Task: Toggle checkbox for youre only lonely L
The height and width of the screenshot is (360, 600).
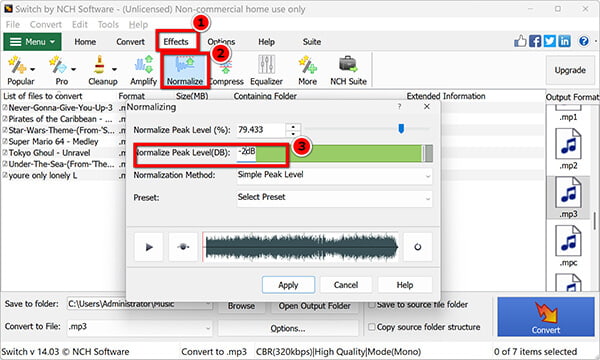Action: click(5, 175)
